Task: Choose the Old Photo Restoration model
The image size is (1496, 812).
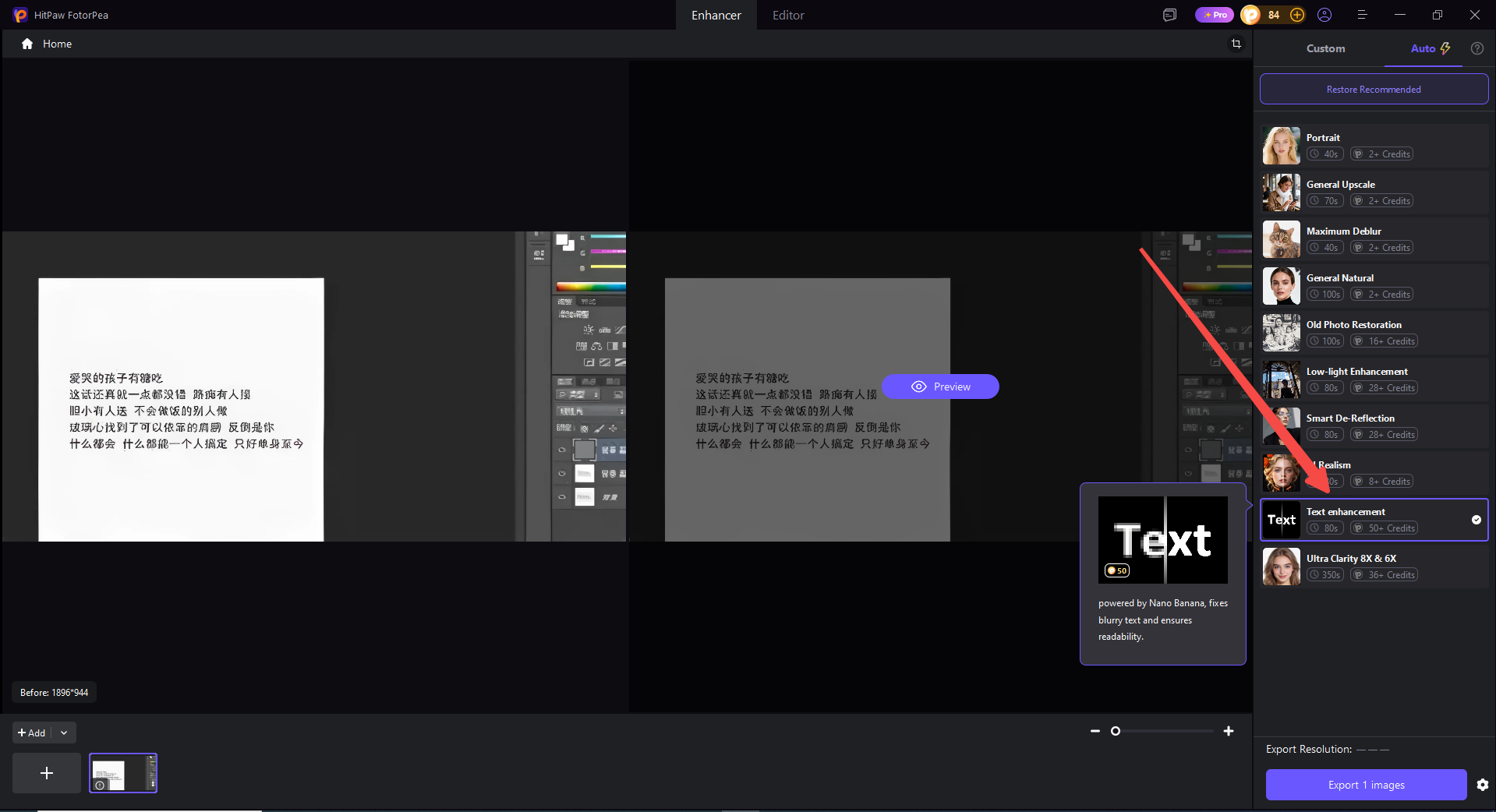Action: click(1374, 333)
